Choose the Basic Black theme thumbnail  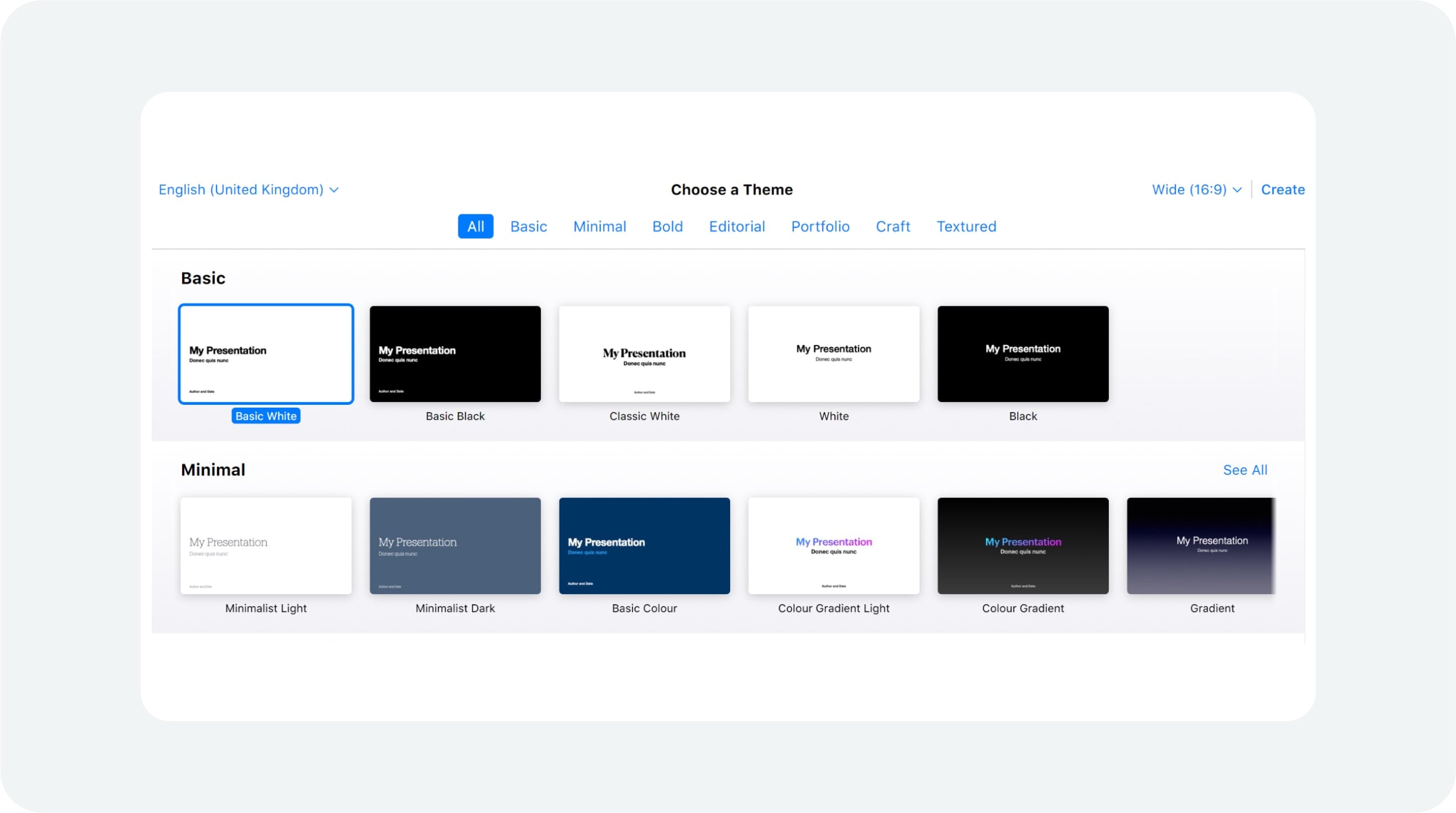pyautogui.click(x=455, y=354)
